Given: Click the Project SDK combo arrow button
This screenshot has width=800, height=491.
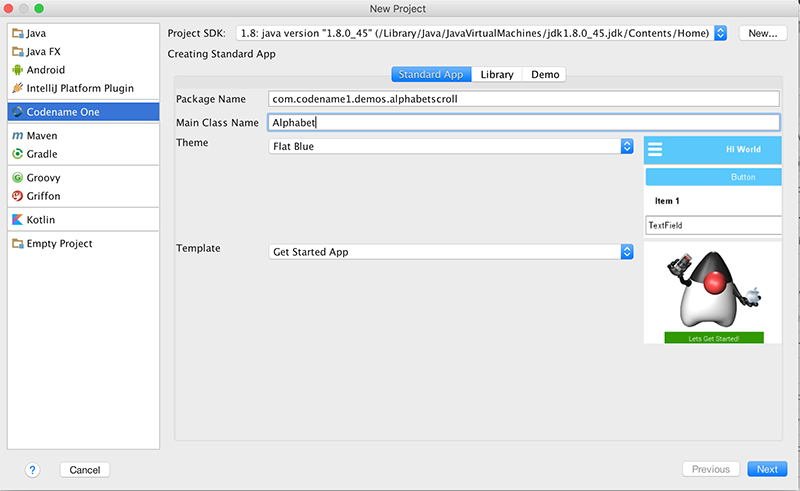Looking at the screenshot, I should [x=720, y=33].
